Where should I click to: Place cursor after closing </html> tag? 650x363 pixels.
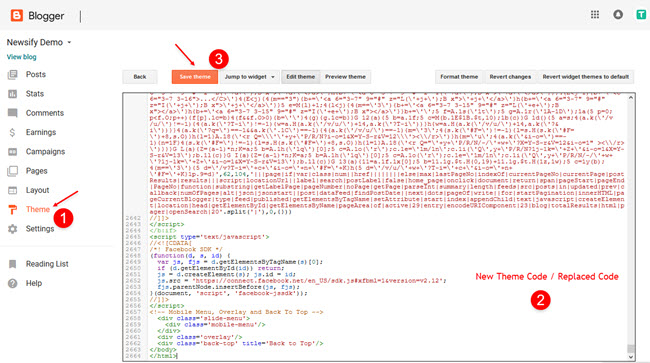(x=177, y=356)
